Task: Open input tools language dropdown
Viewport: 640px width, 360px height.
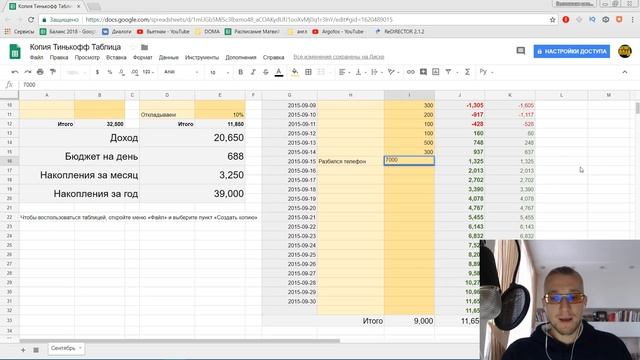Action: (486, 72)
